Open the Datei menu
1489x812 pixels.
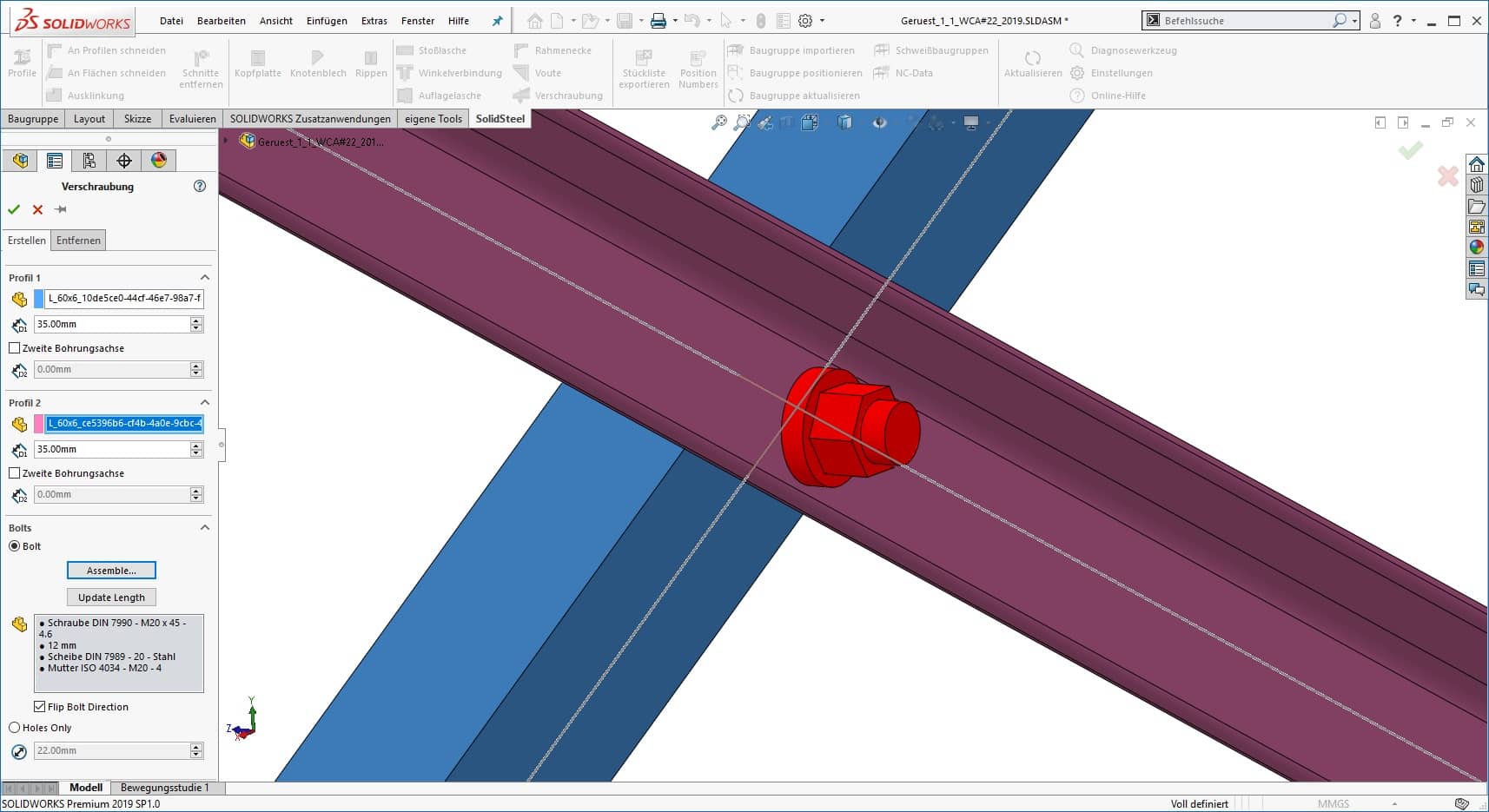coord(171,21)
